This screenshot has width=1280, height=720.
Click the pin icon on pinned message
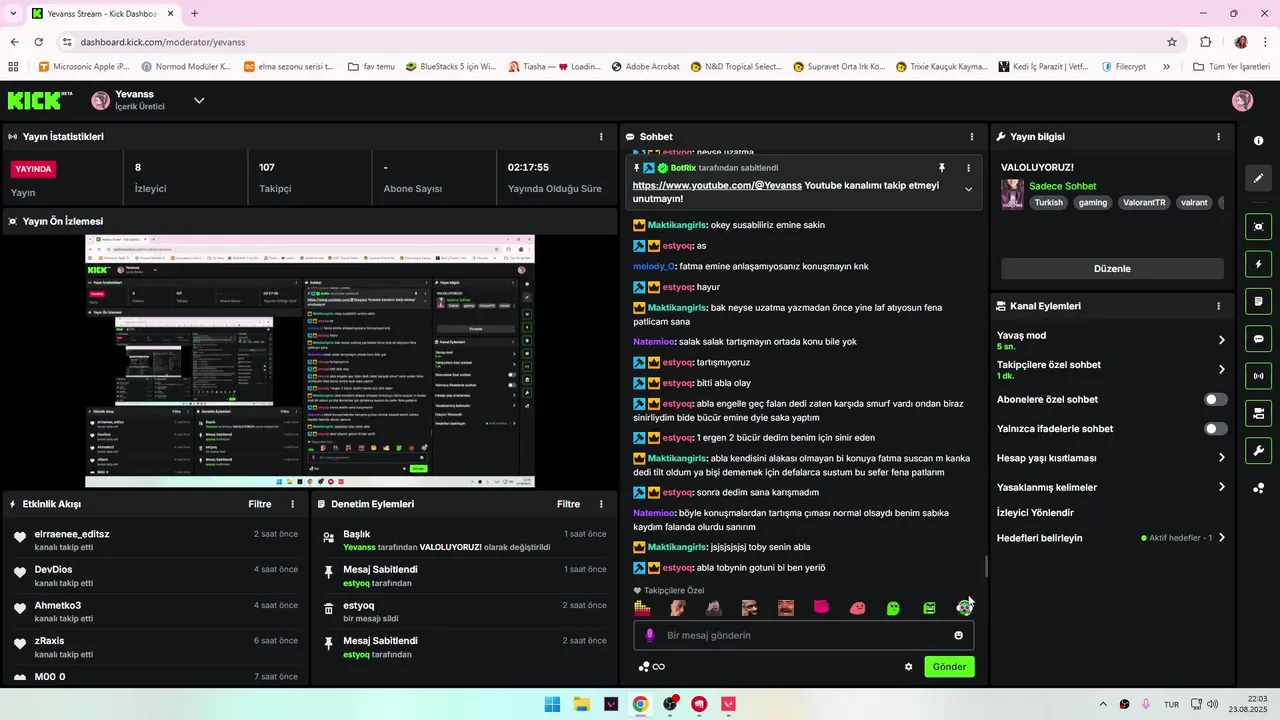point(941,168)
